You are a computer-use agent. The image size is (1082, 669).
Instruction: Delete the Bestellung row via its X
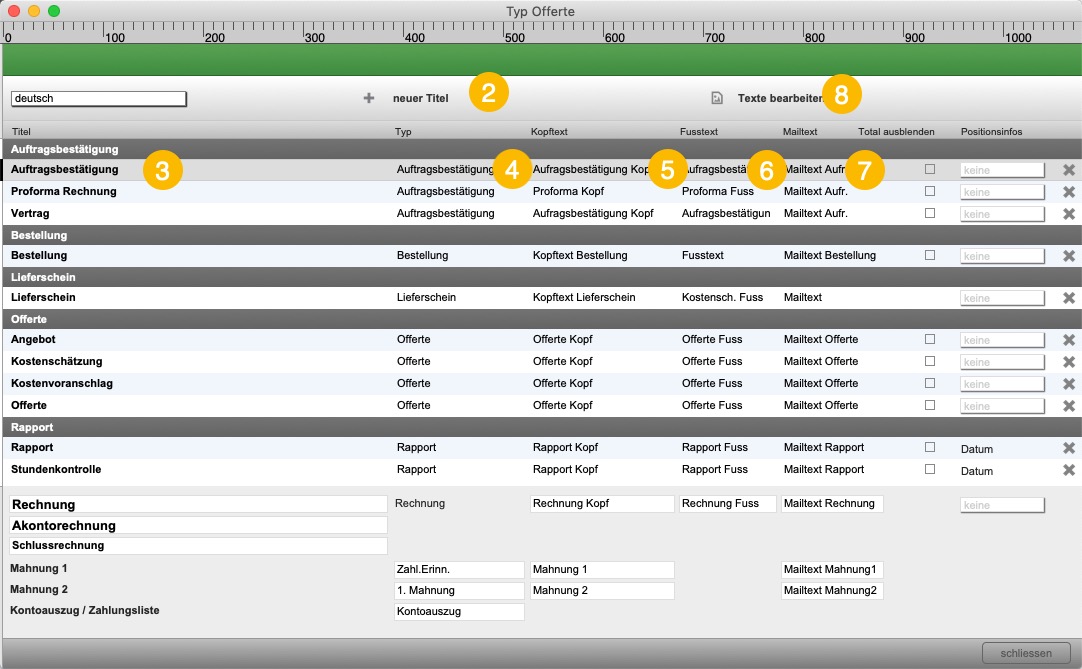point(1069,256)
